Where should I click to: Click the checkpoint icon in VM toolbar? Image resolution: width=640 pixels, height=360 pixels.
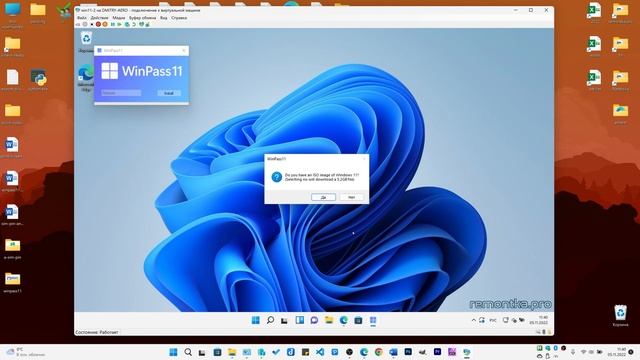tap(127, 24)
